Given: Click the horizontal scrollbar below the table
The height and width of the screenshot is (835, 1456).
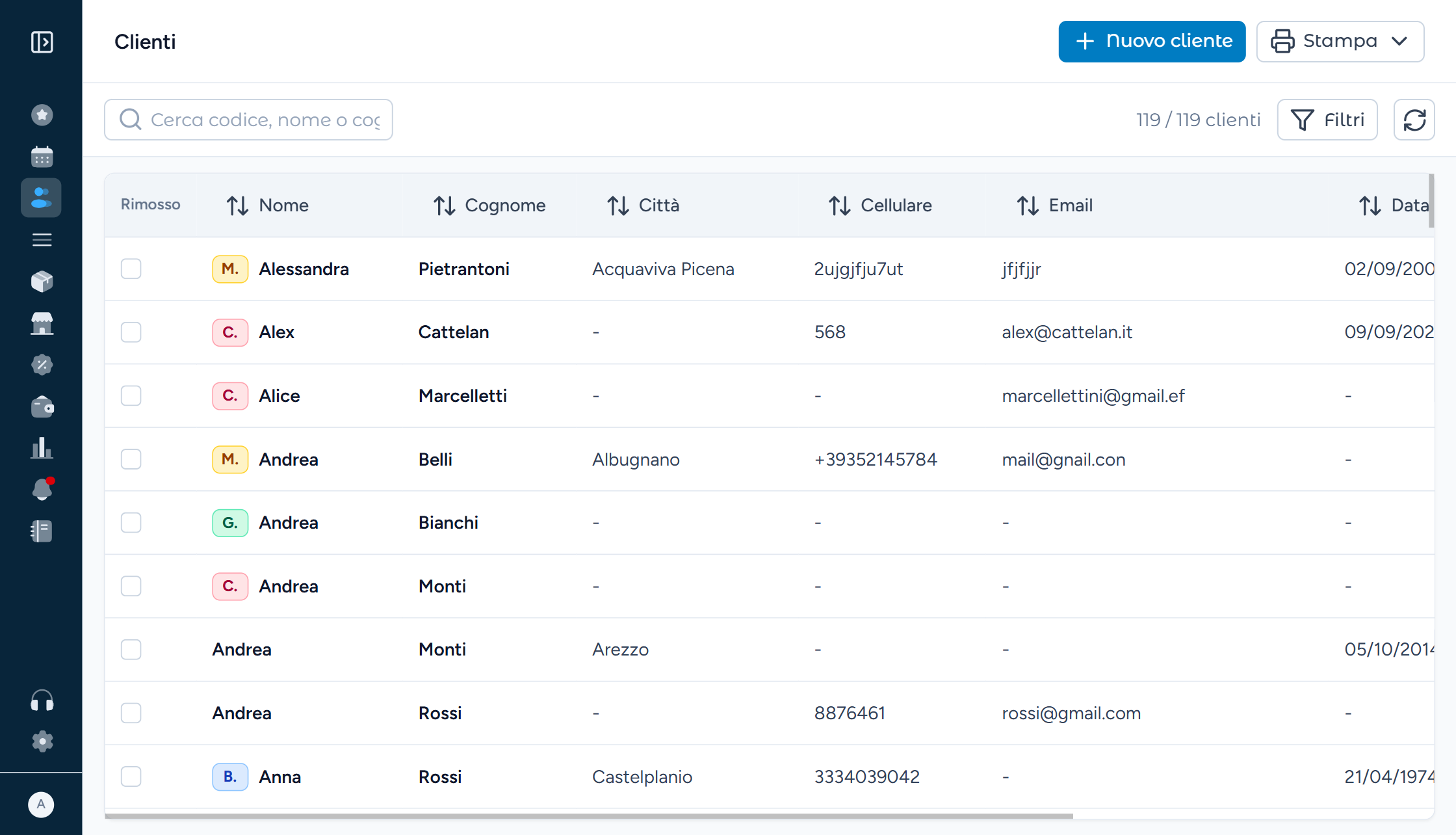Looking at the screenshot, I should (589, 815).
